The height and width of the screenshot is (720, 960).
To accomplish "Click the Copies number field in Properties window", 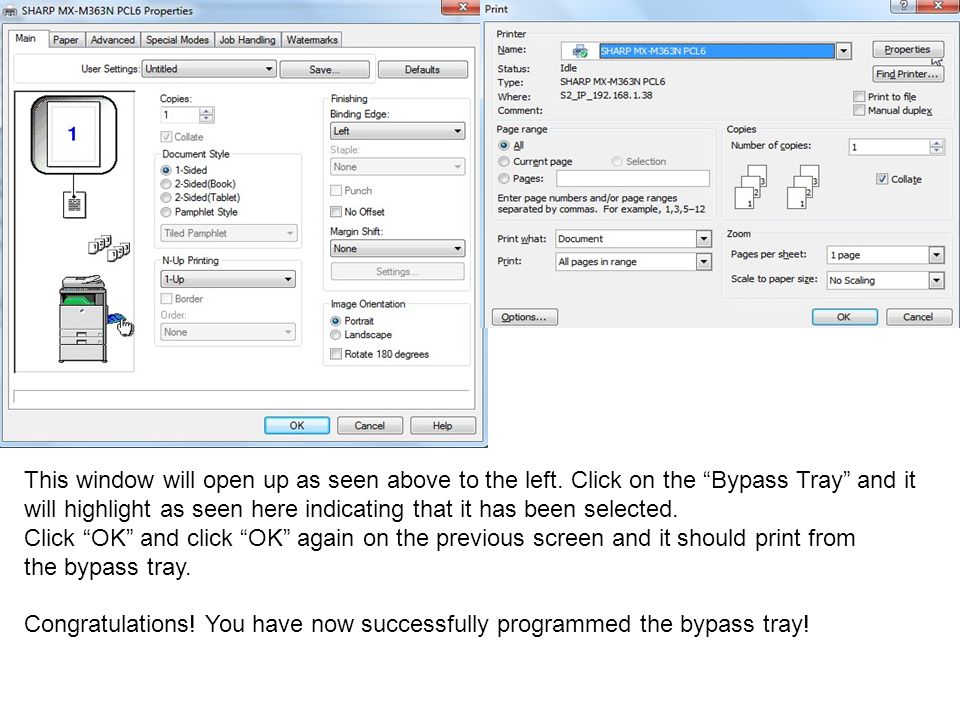I will 180,114.
